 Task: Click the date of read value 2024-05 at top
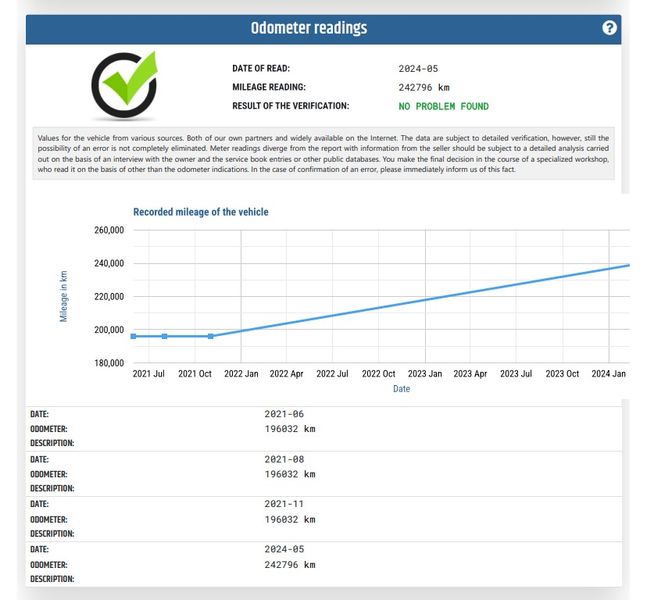tap(418, 69)
